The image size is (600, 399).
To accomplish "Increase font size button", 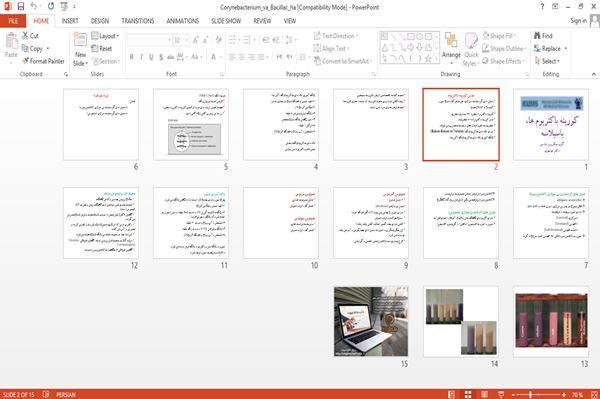I will pos(196,40).
